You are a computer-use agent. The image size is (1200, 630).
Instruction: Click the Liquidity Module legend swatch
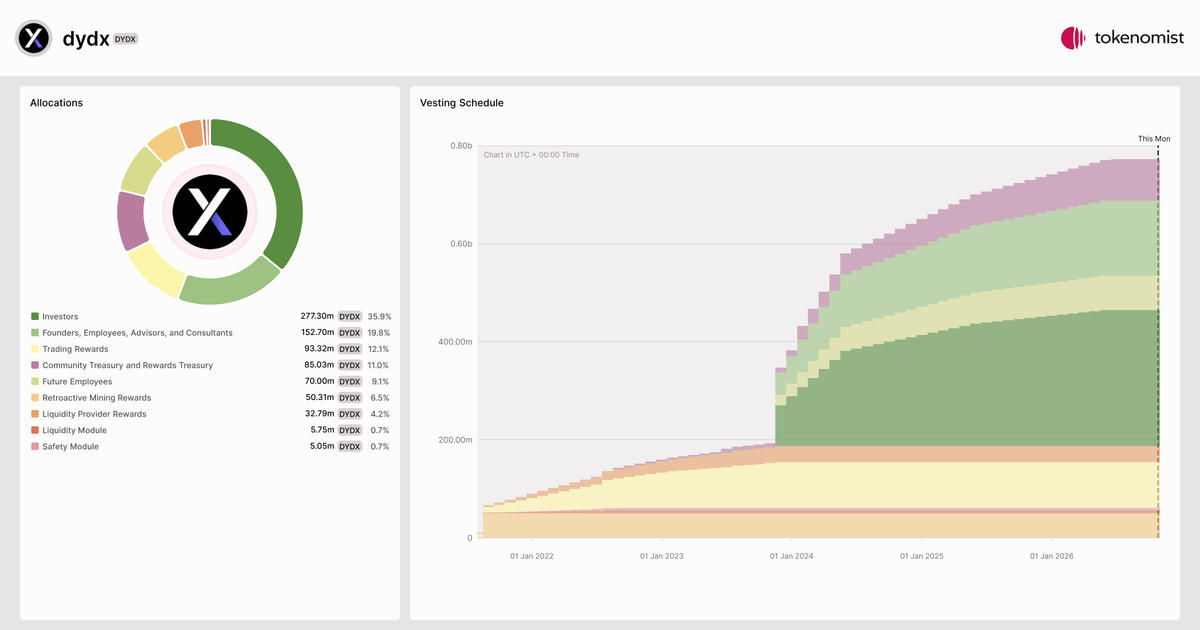35,431
